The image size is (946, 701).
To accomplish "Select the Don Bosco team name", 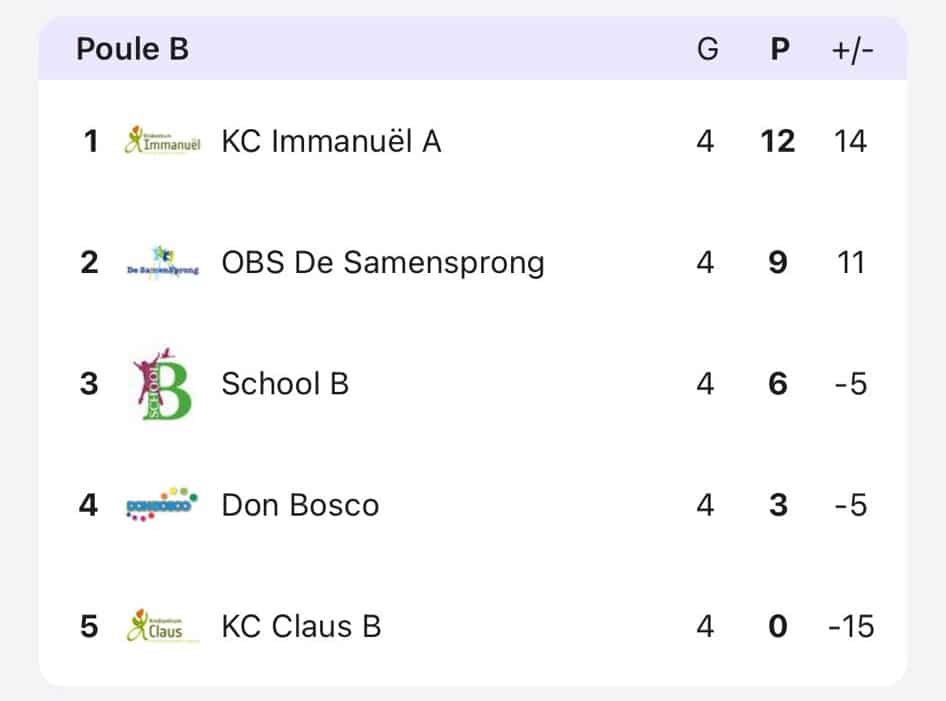I will pyautogui.click(x=300, y=505).
